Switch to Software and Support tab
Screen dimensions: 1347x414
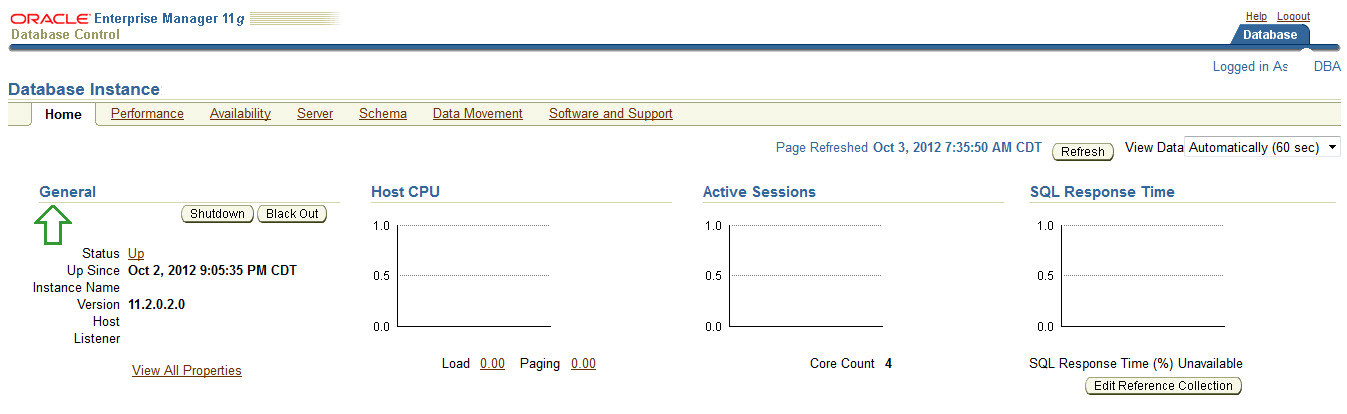click(610, 114)
